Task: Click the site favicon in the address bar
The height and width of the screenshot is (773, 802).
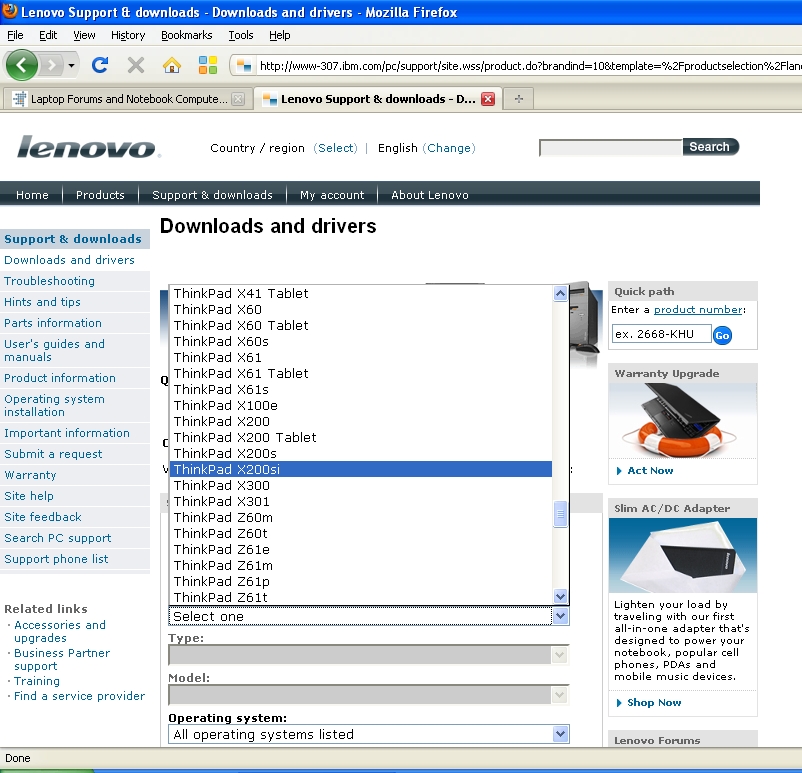Action: (x=244, y=65)
